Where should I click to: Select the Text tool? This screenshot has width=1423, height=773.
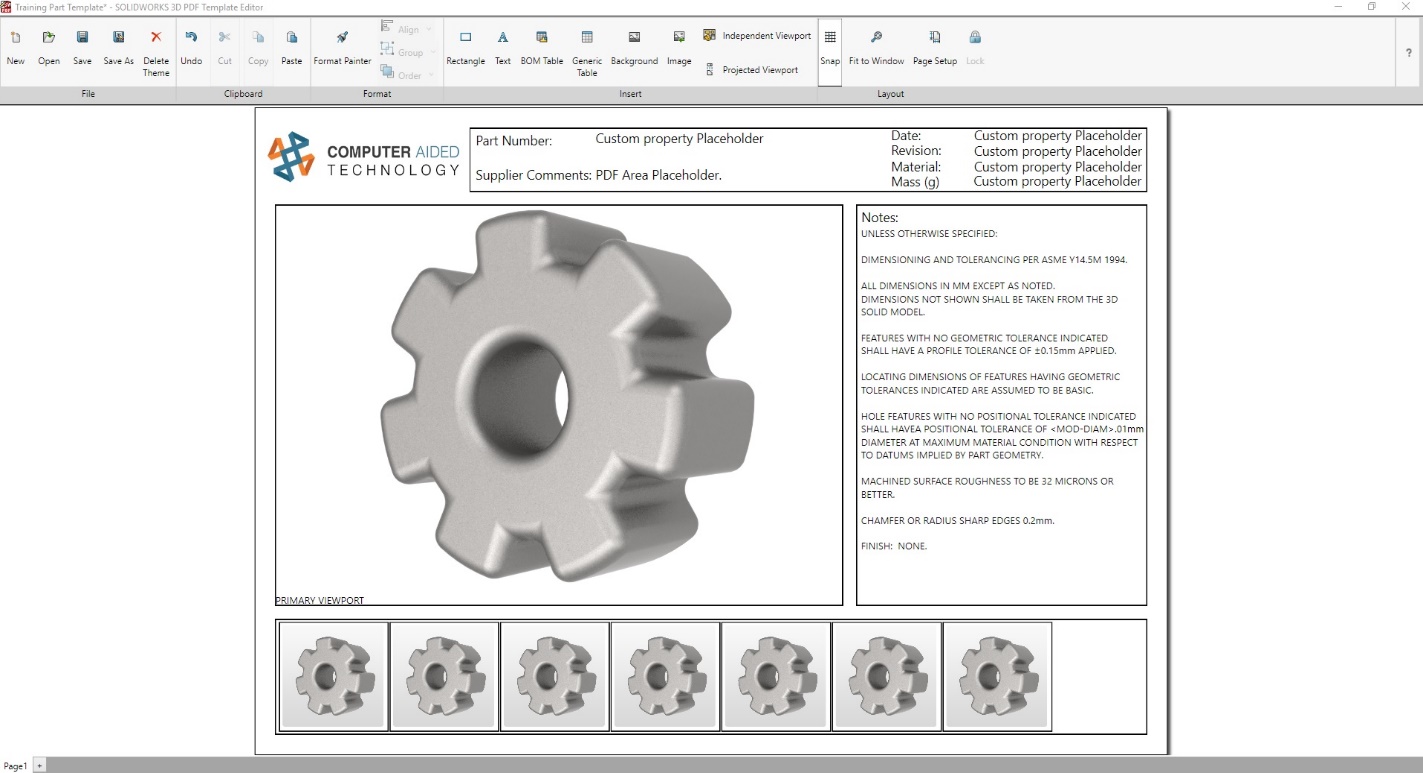pos(502,47)
